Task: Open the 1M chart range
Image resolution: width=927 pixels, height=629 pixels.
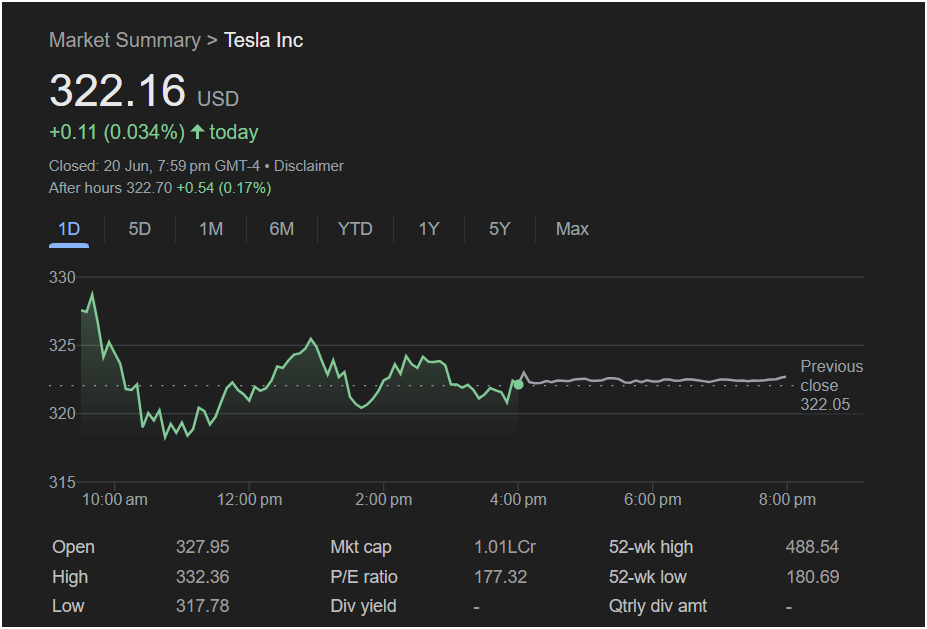Action: pyautogui.click(x=211, y=229)
